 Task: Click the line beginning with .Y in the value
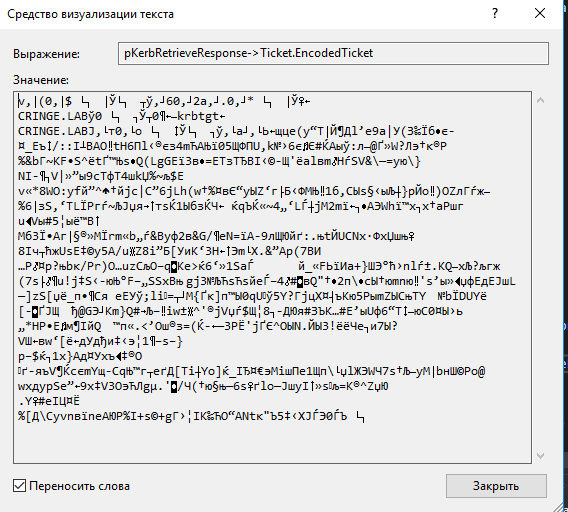coord(49,401)
